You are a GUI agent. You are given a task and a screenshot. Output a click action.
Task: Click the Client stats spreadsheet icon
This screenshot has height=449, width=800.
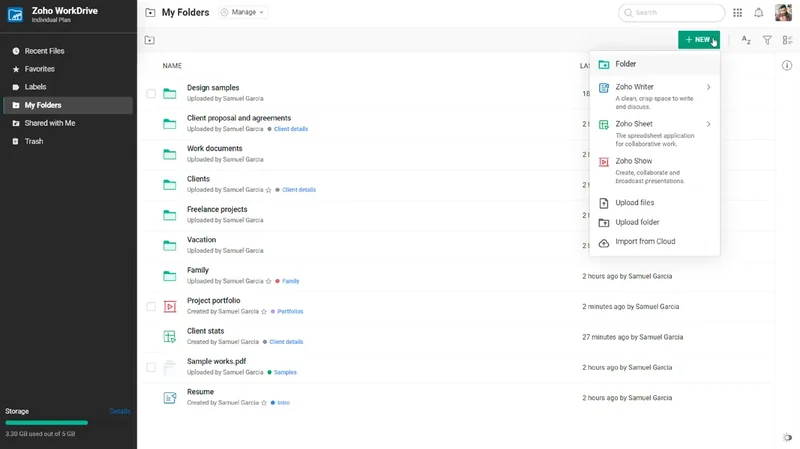pos(169,337)
